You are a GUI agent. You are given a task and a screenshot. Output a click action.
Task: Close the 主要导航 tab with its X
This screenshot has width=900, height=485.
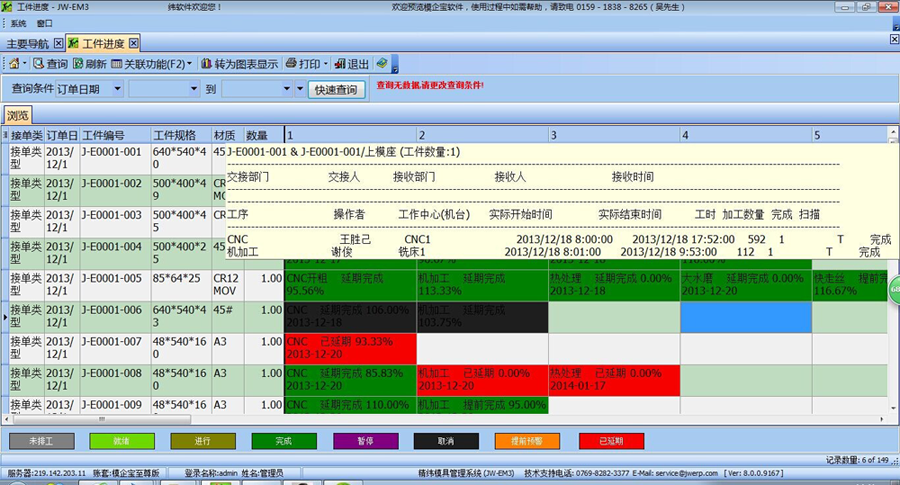pos(58,43)
